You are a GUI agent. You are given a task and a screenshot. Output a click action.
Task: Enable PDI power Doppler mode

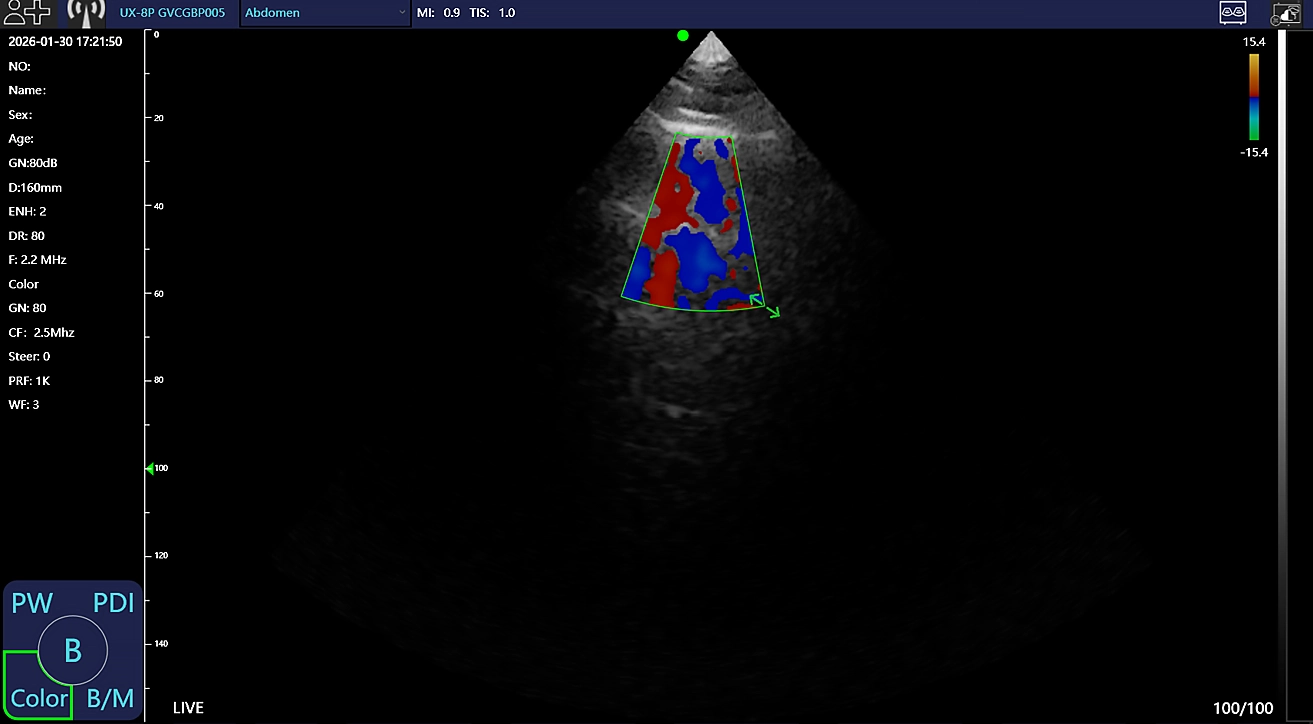(113, 603)
